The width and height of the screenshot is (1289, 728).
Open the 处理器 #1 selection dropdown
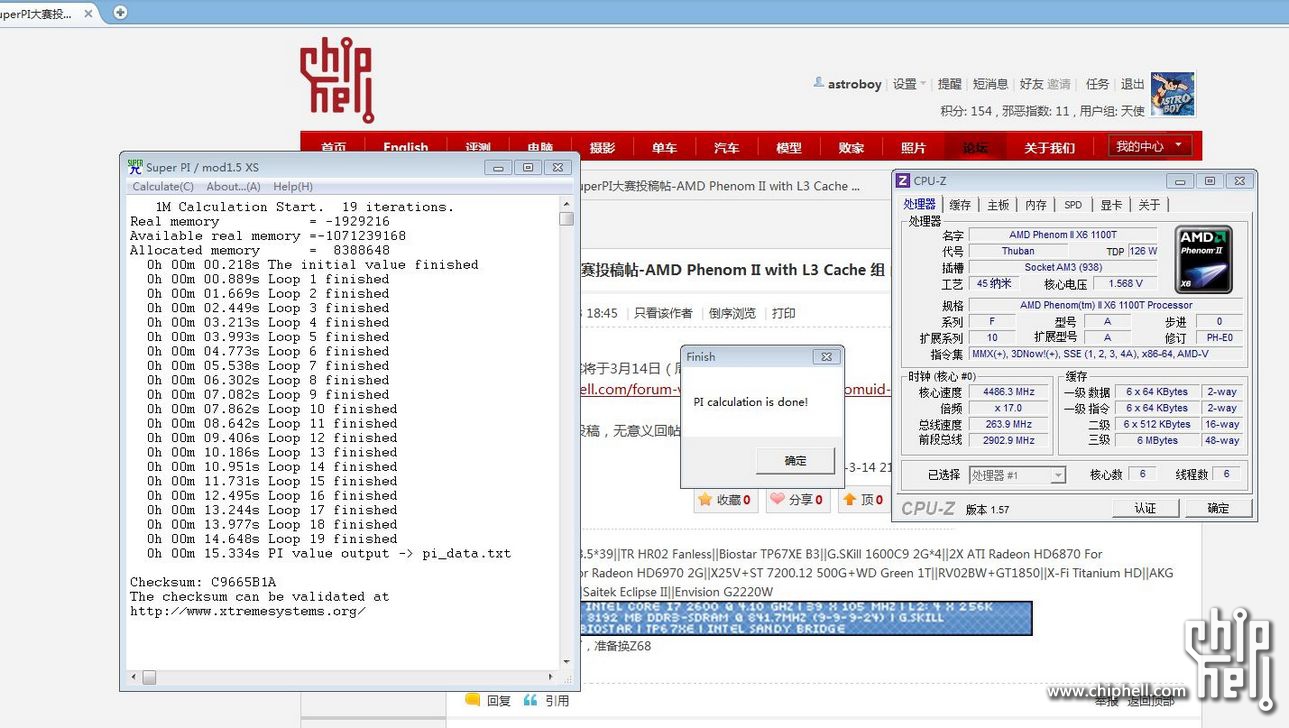[1017, 475]
